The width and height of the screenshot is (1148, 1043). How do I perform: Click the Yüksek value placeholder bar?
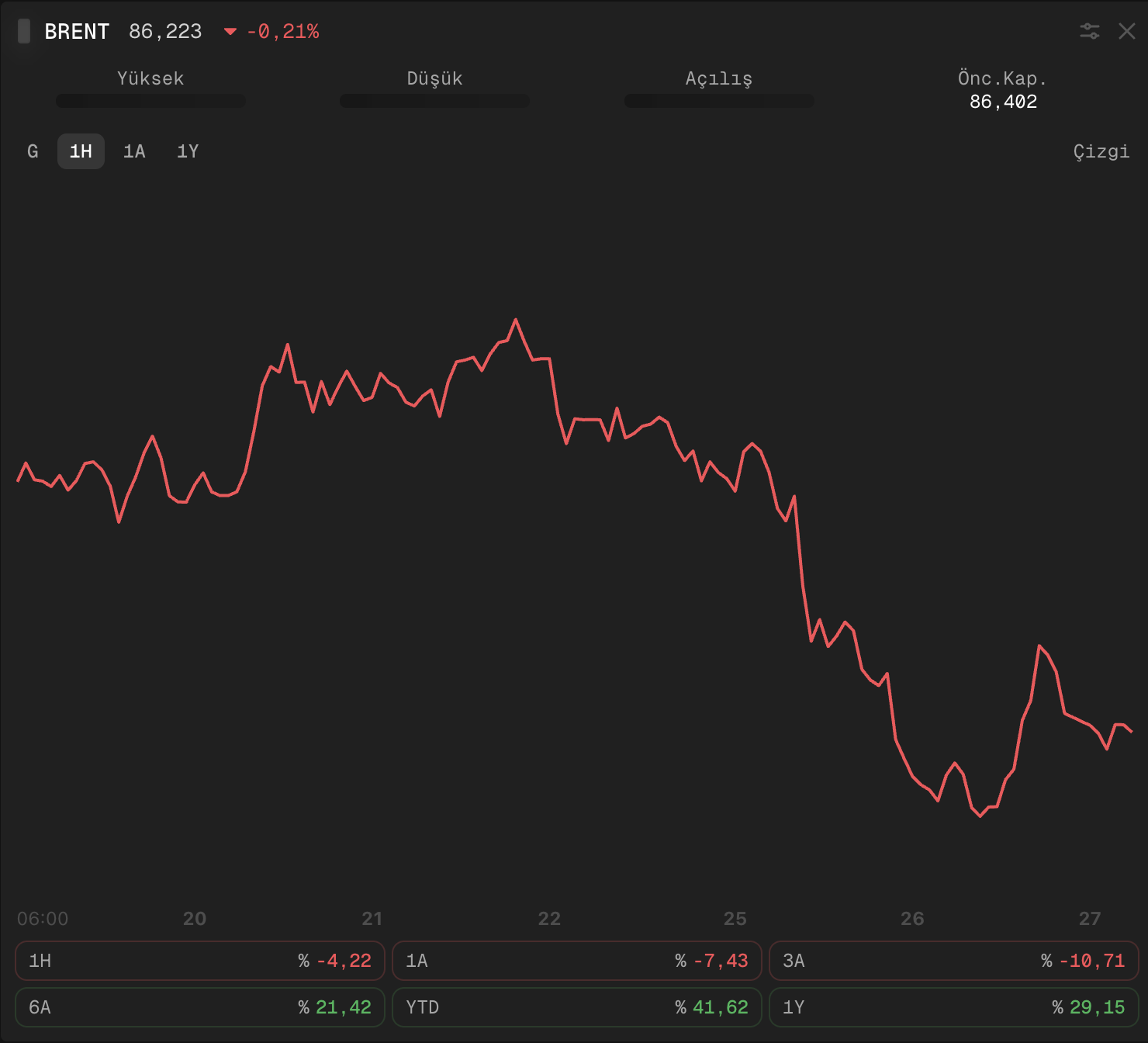click(150, 101)
